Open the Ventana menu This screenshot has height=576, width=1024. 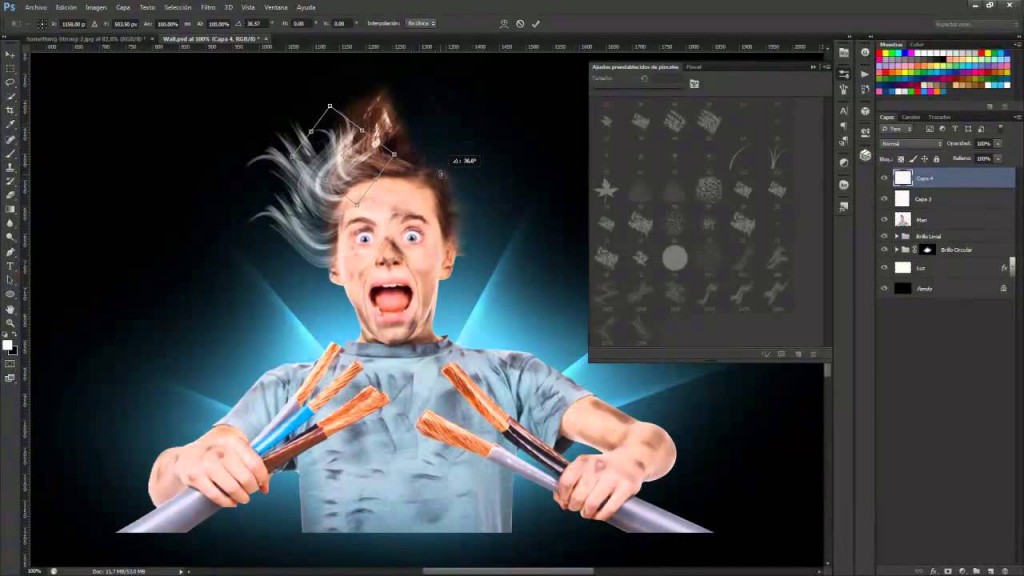[276, 7]
